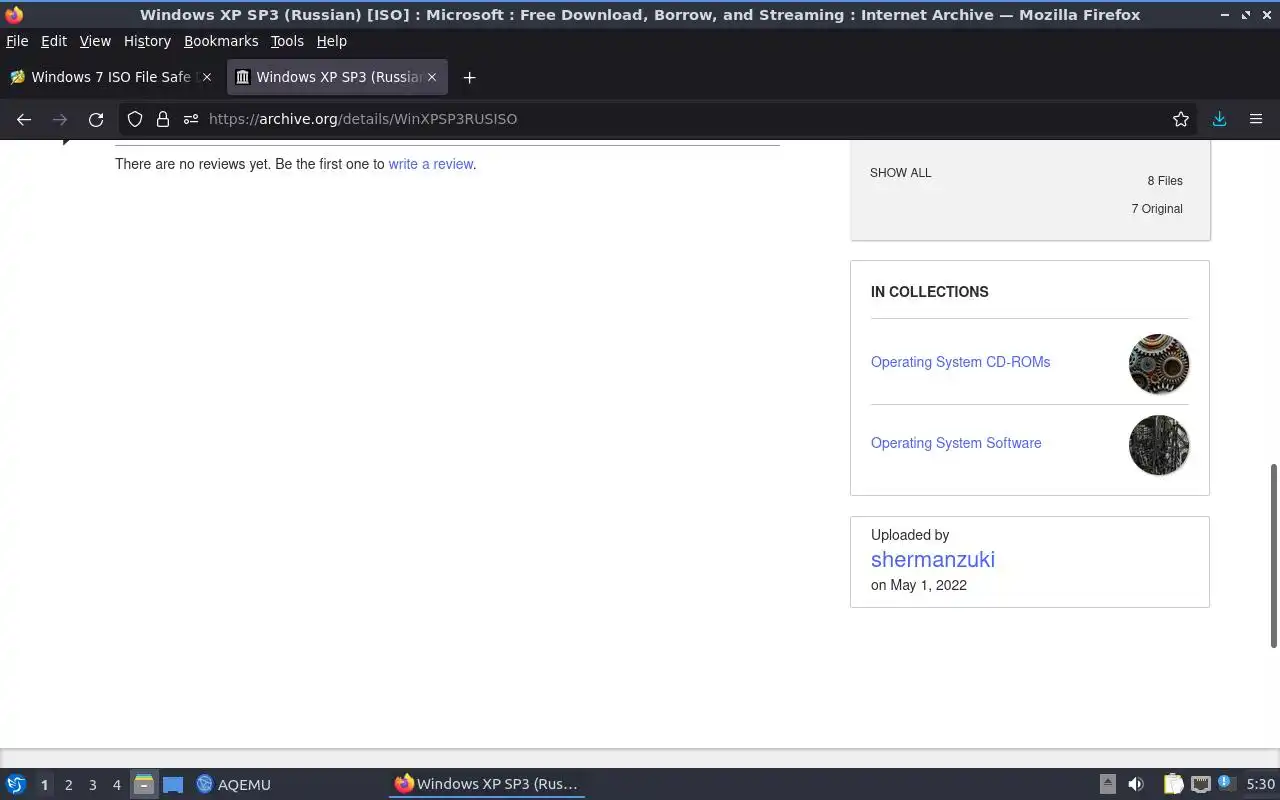Open the View menu
Viewport: 1280px width, 800px height.
95,41
